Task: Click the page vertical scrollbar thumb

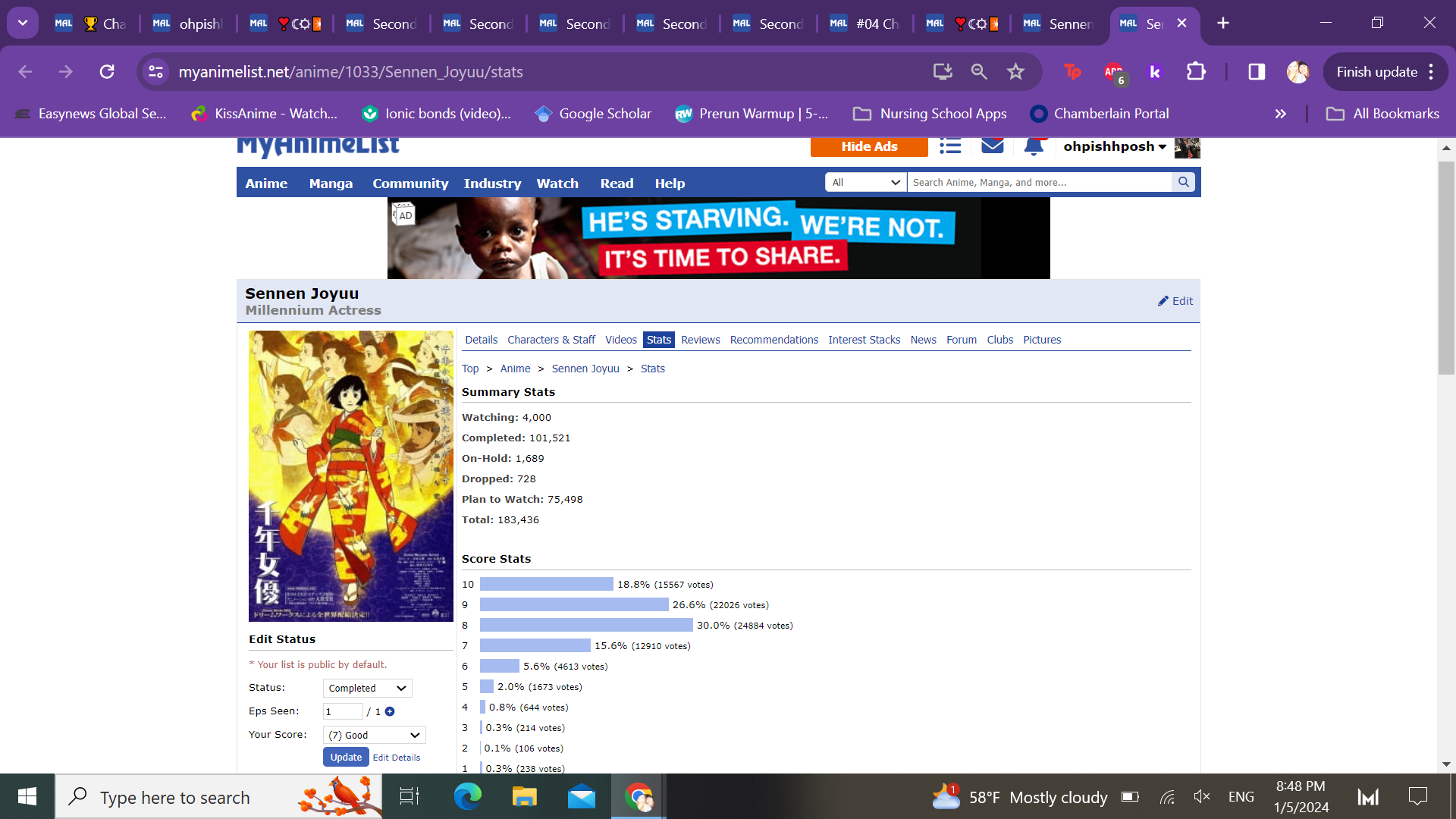Action: point(1446,267)
